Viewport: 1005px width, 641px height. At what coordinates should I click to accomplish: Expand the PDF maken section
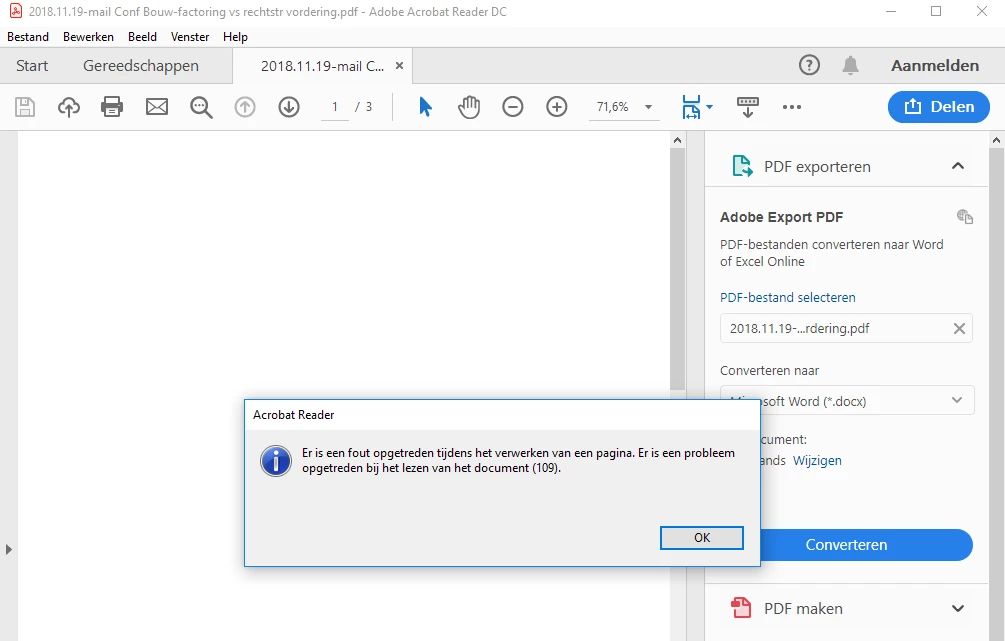point(958,608)
